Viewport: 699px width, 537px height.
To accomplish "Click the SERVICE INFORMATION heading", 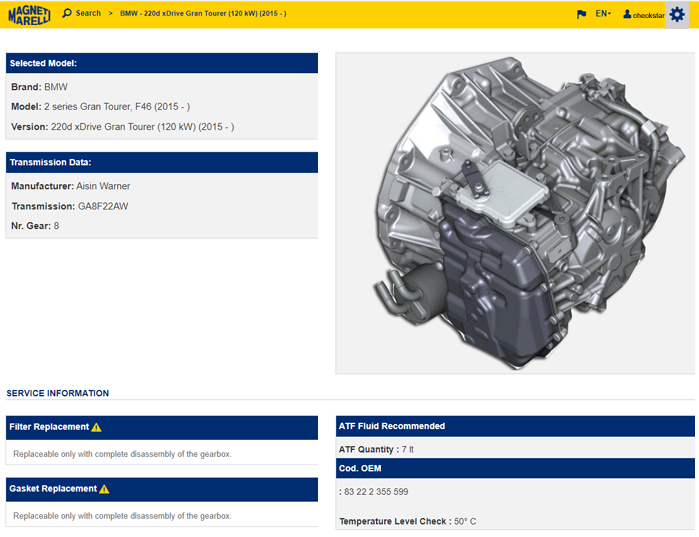I will pos(58,393).
